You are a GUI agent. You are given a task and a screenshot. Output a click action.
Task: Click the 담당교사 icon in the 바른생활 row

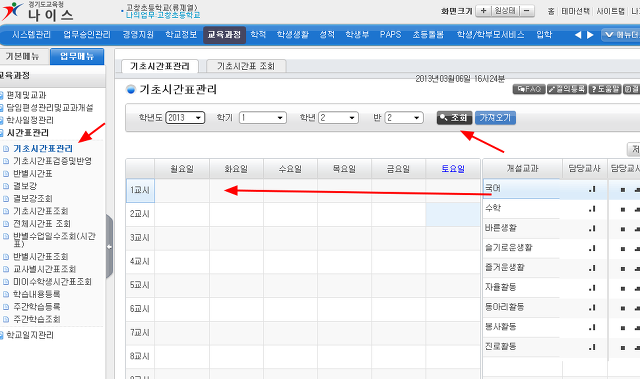592,228
